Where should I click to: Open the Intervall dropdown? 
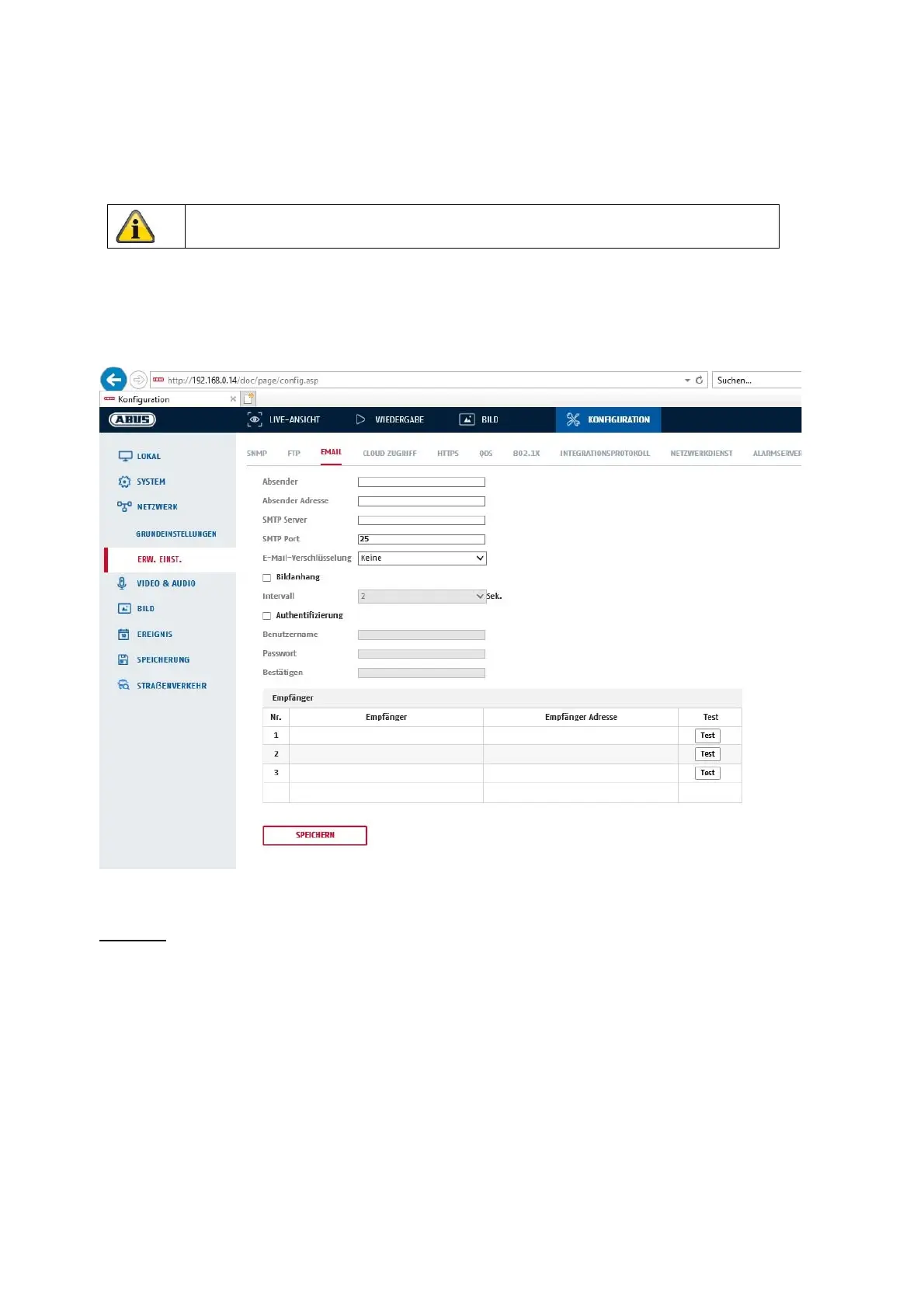coord(422,597)
